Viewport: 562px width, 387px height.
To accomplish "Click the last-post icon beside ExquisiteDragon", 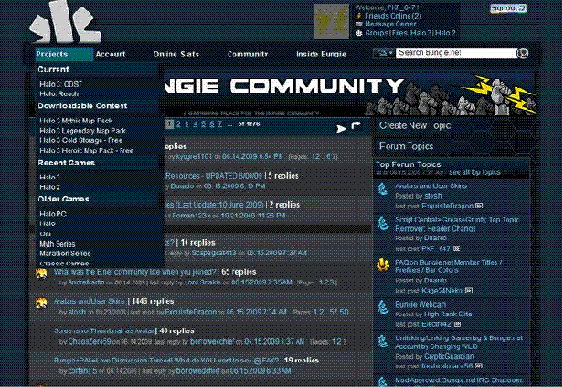I will coord(479,206).
